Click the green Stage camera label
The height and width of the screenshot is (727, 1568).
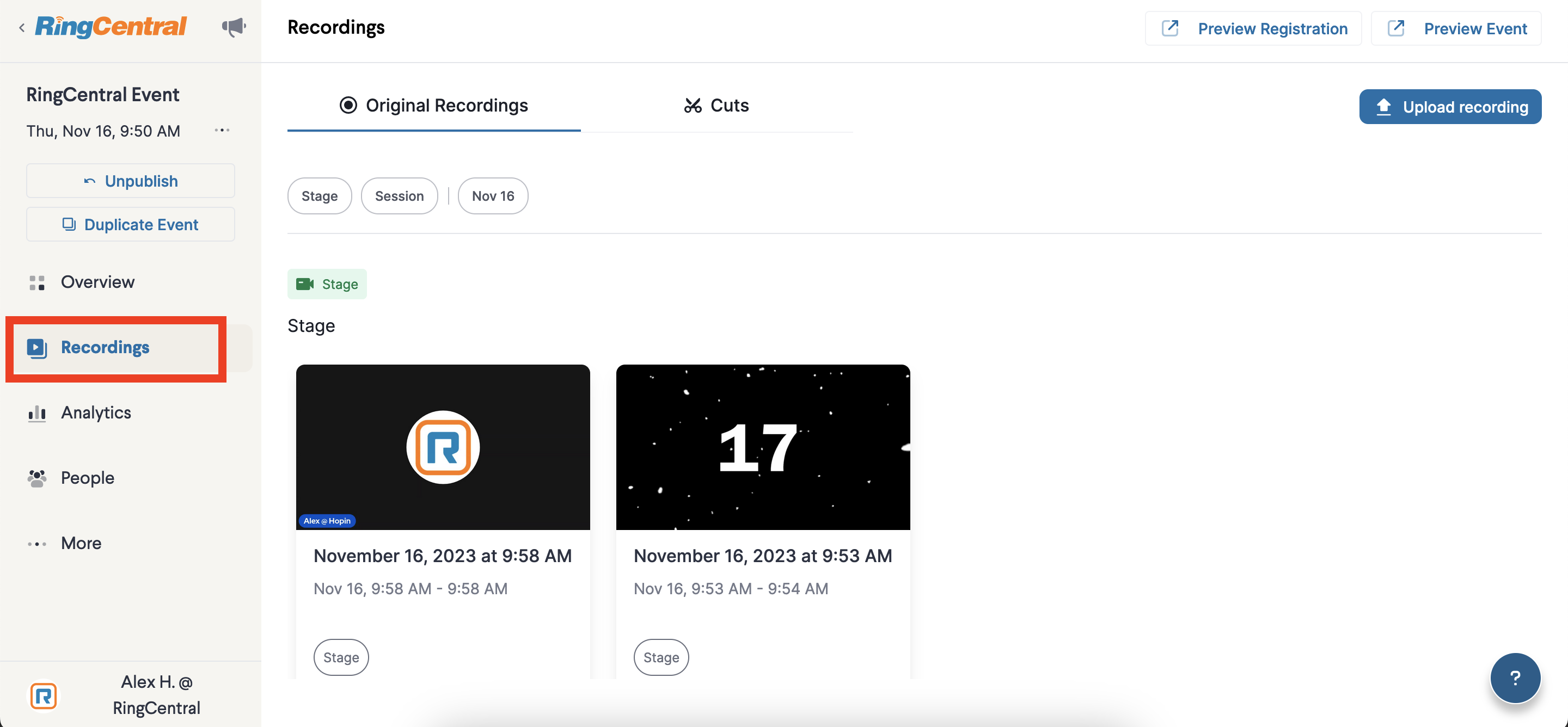327,284
